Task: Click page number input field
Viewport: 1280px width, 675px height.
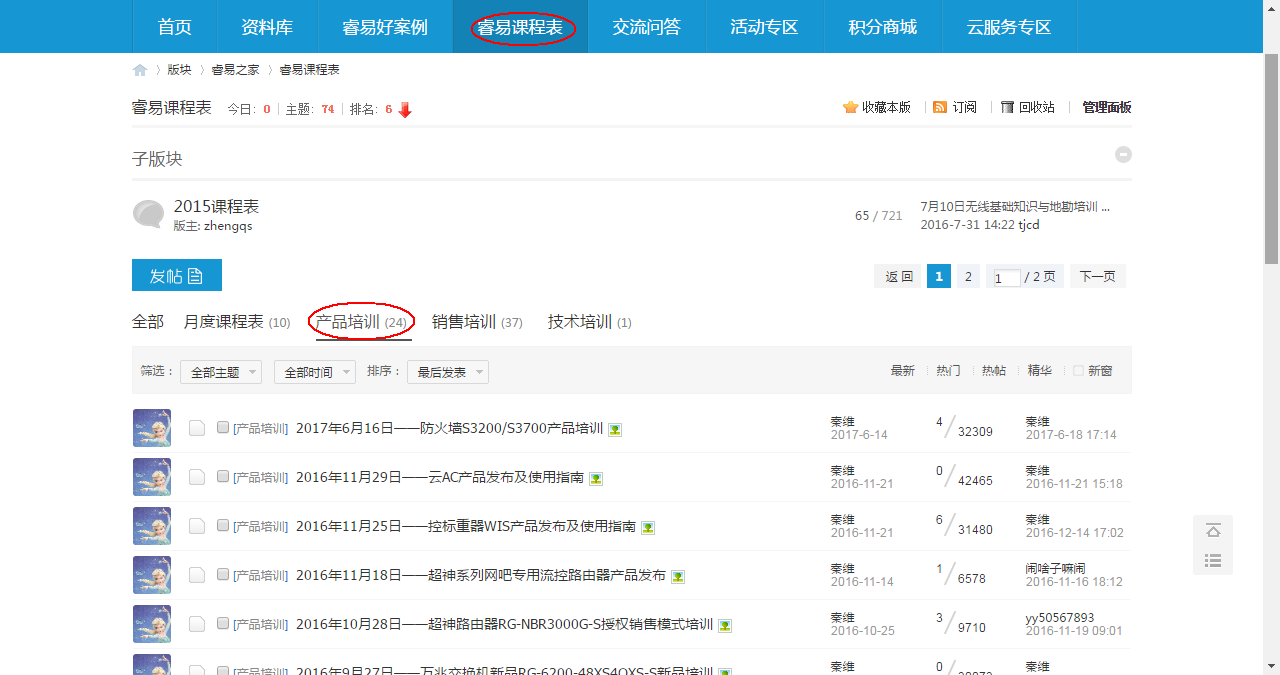Action: (x=1006, y=278)
